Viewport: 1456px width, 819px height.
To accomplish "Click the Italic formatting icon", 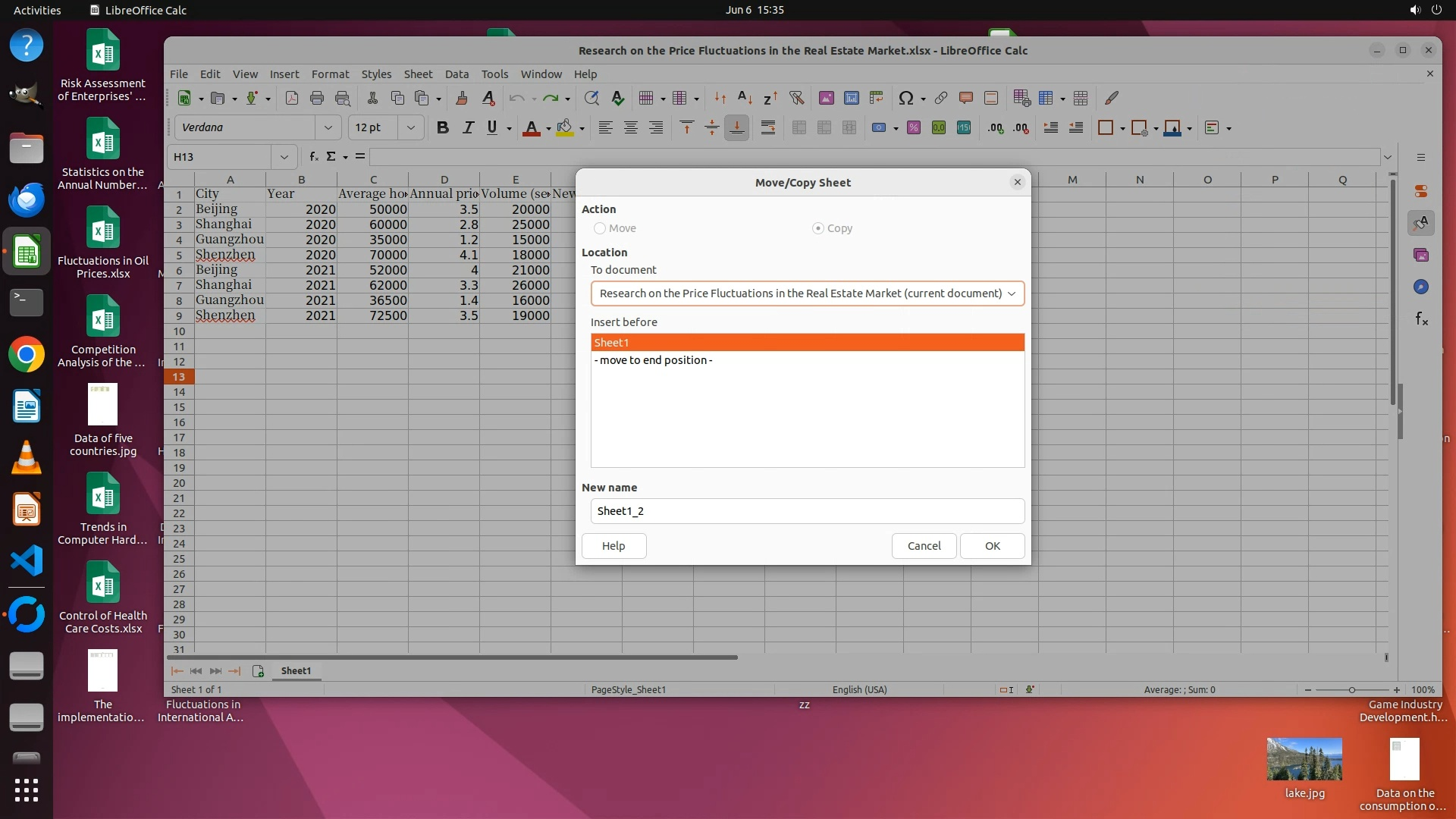I will 468,127.
